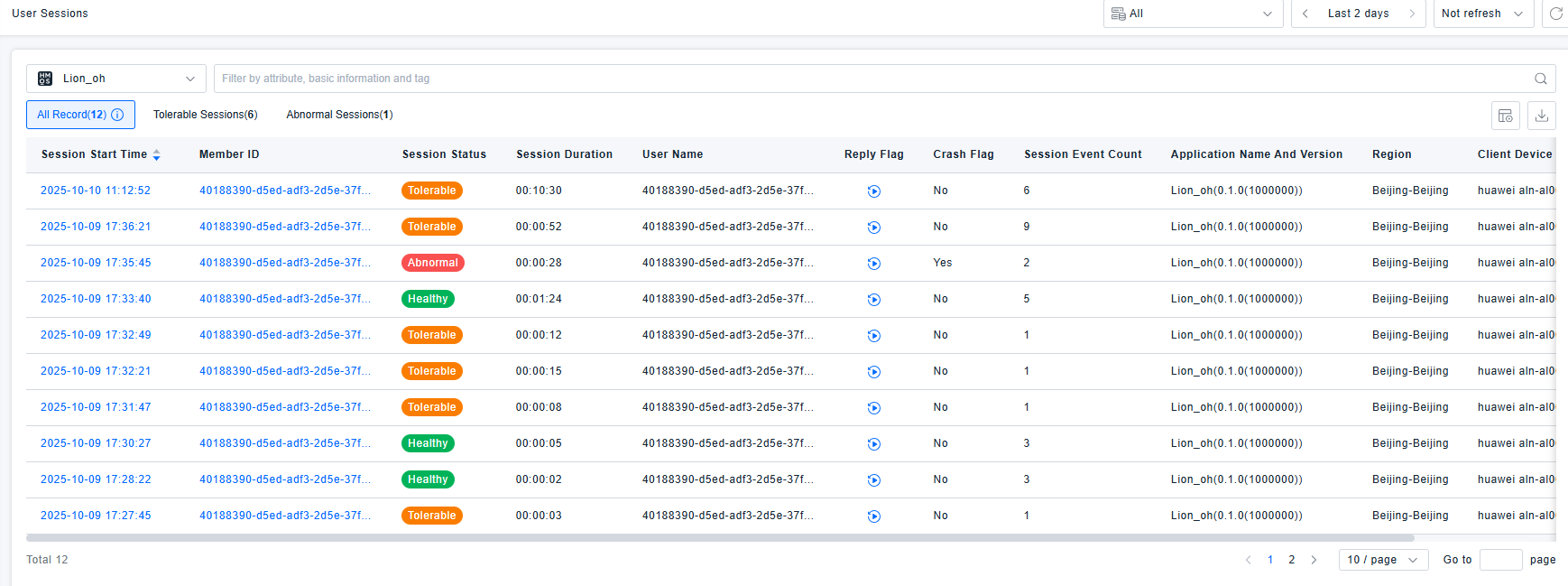The width and height of the screenshot is (1568, 586).
Task: Click the search magnifier icon in filter bar
Action: (1541, 79)
